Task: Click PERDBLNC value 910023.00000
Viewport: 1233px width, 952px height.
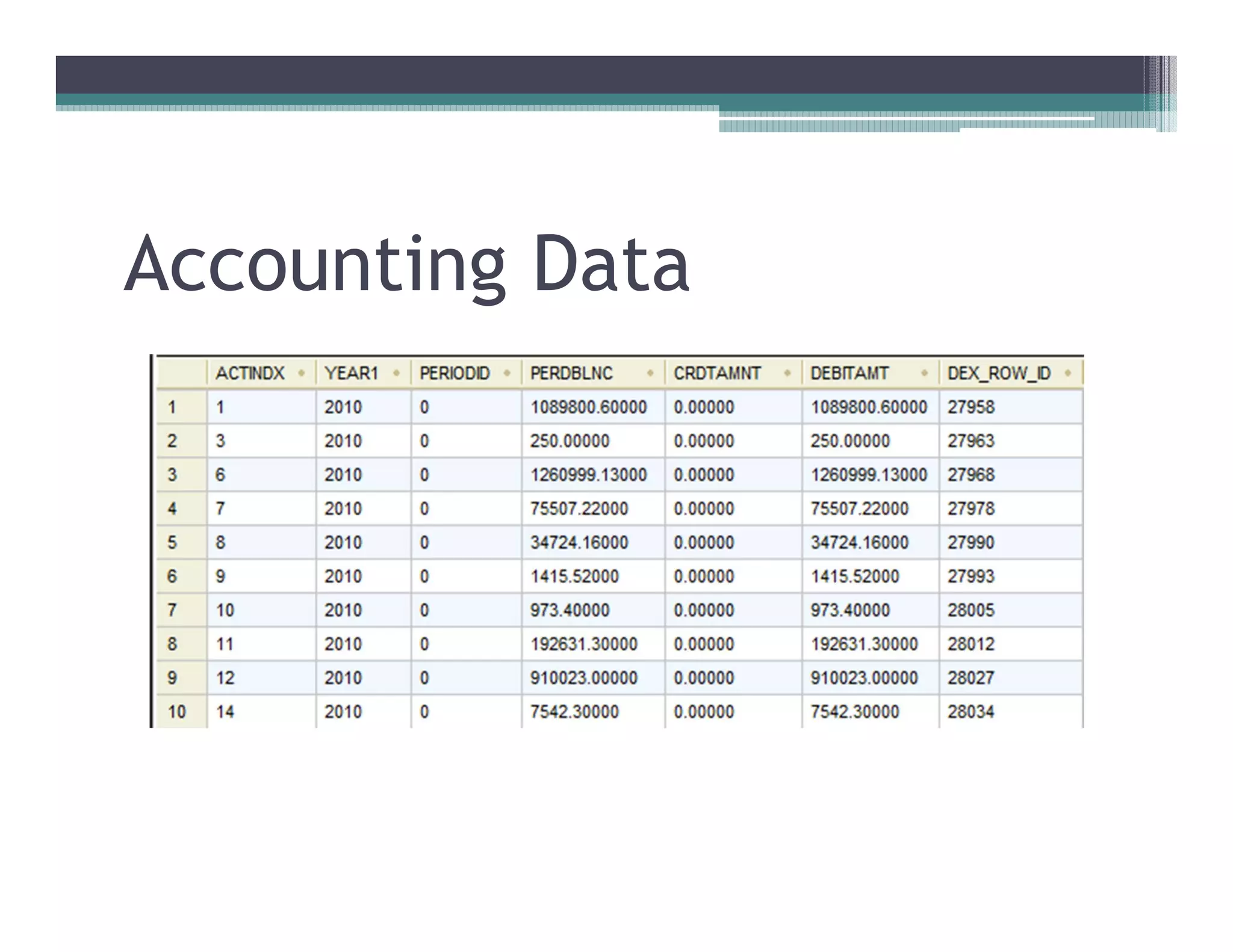Action: click(x=583, y=678)
